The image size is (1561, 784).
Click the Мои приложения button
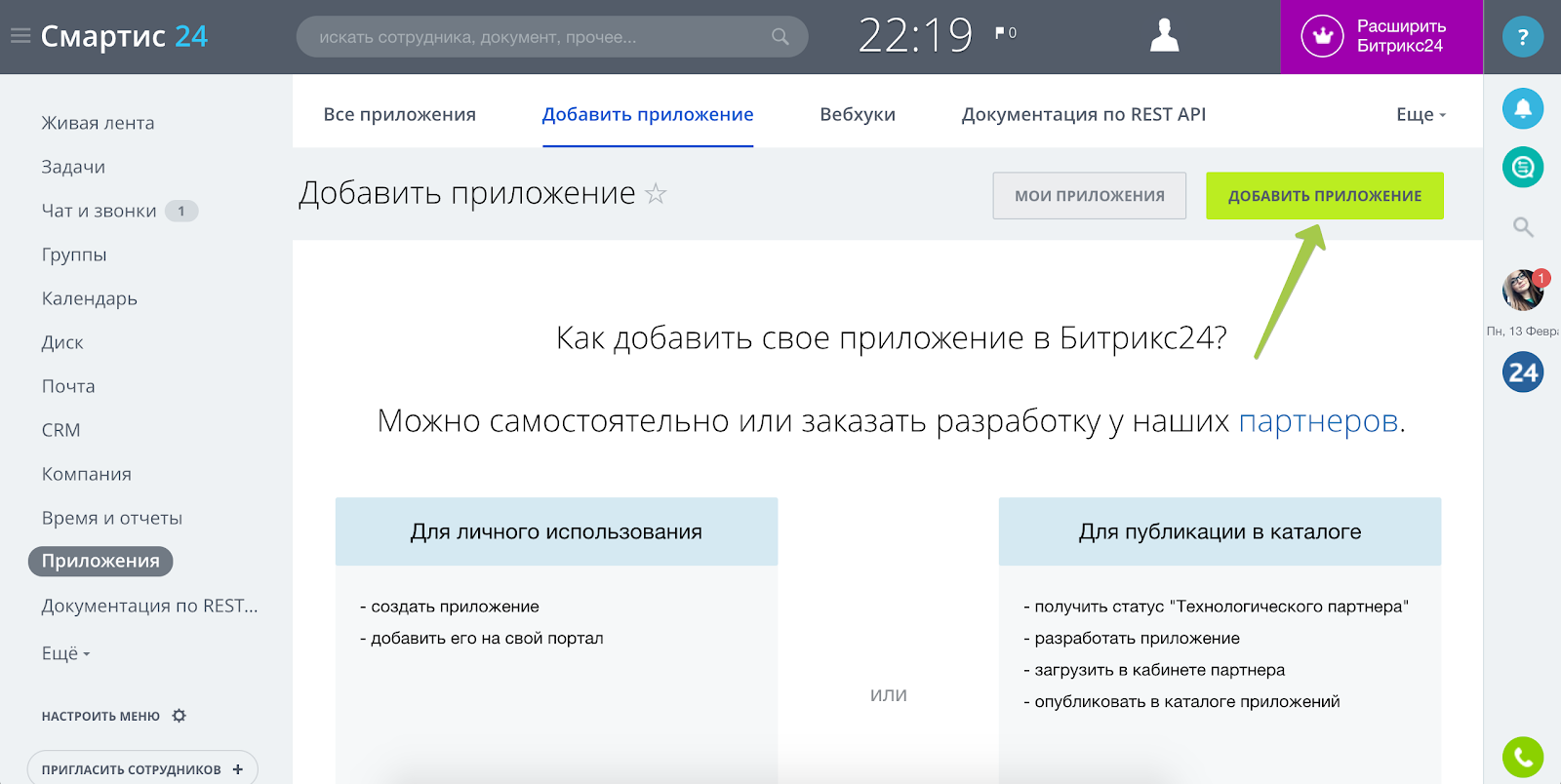click(x=1089, y=196)
